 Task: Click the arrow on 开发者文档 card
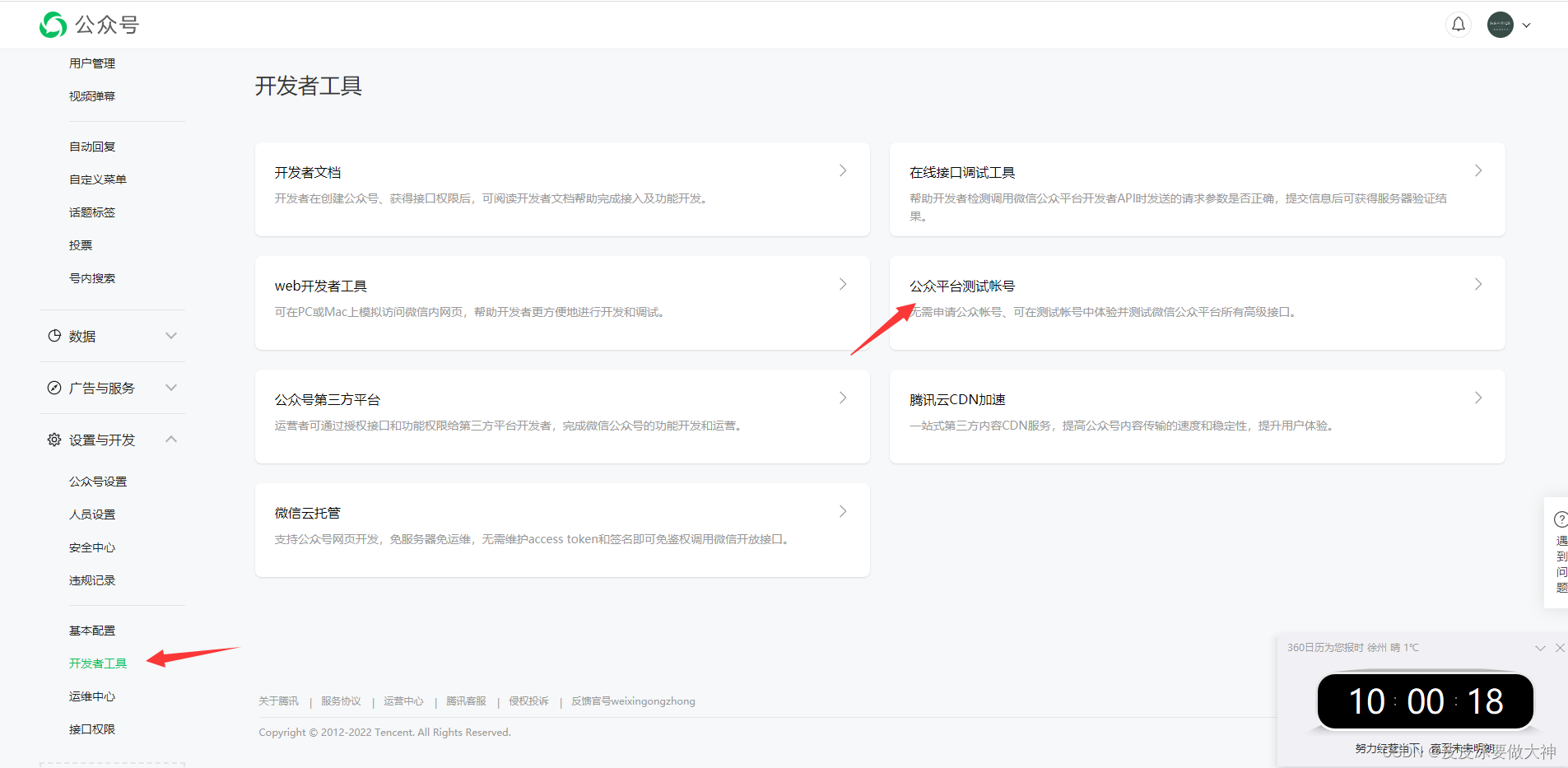(x=843, y=170)
